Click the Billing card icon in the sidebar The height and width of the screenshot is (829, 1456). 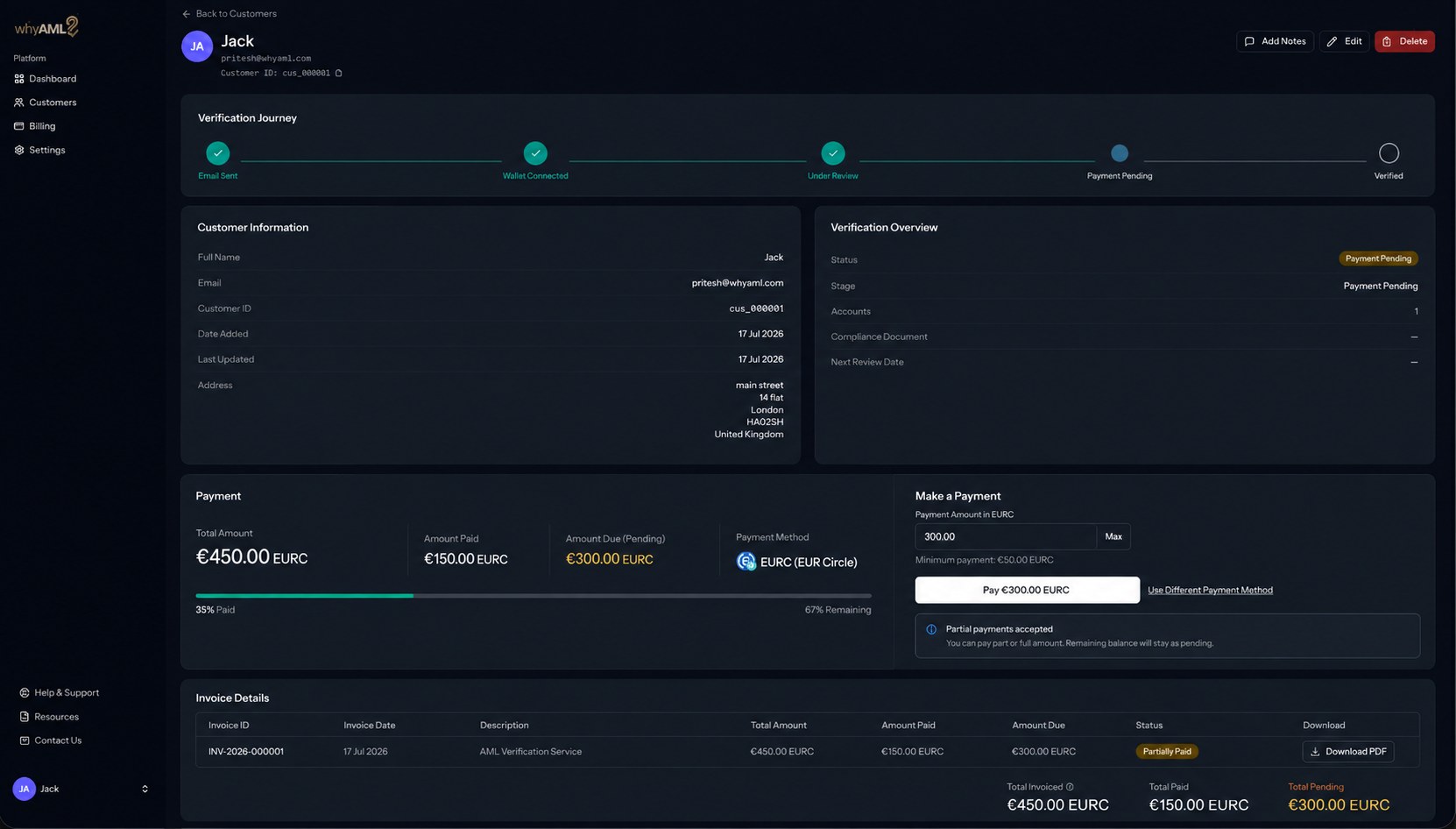point(19,126)
